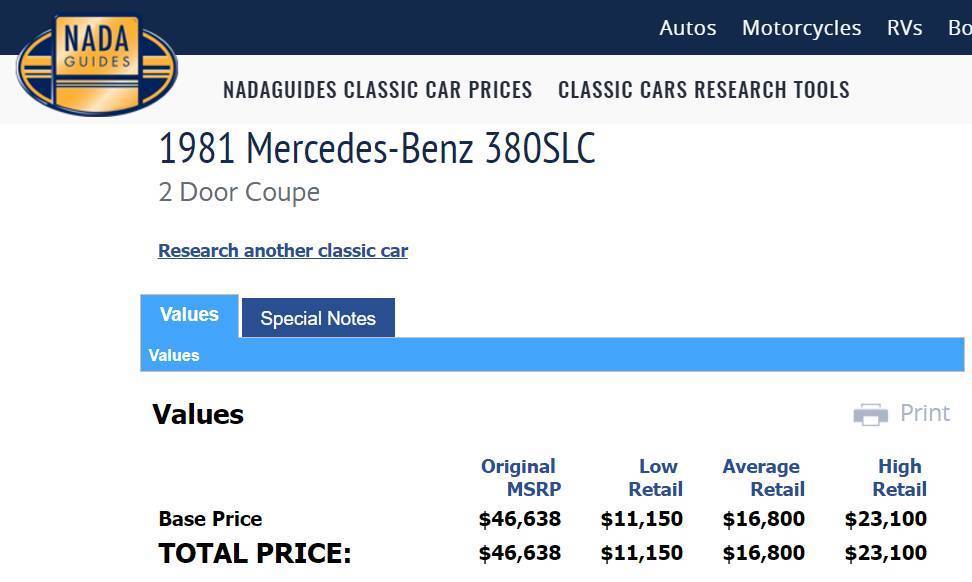Image resolution: width=972 pixels, height=582 pixels.
Task: Click the Print label text
Action: tap(924, 413)
